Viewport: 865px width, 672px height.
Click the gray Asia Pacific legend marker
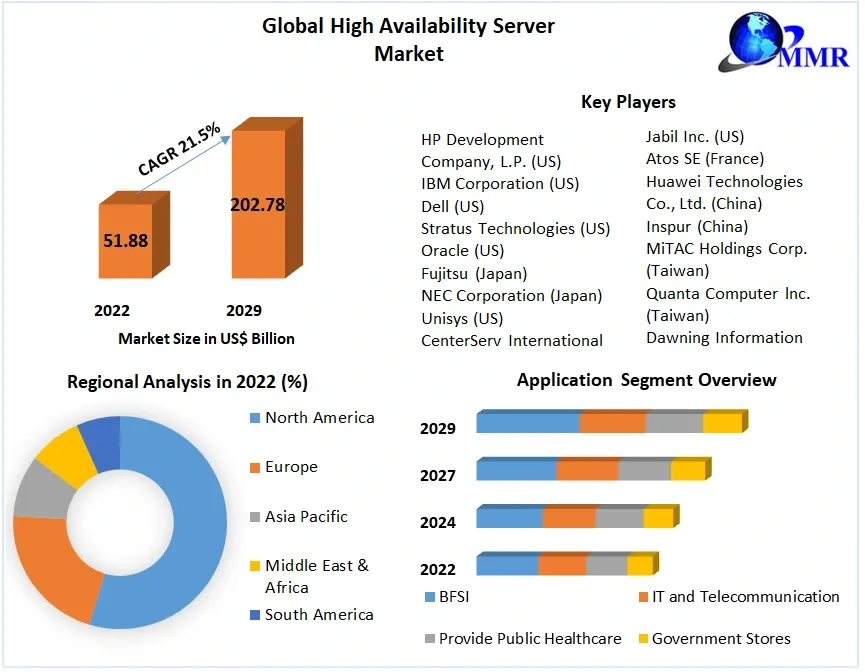point(253,516)
